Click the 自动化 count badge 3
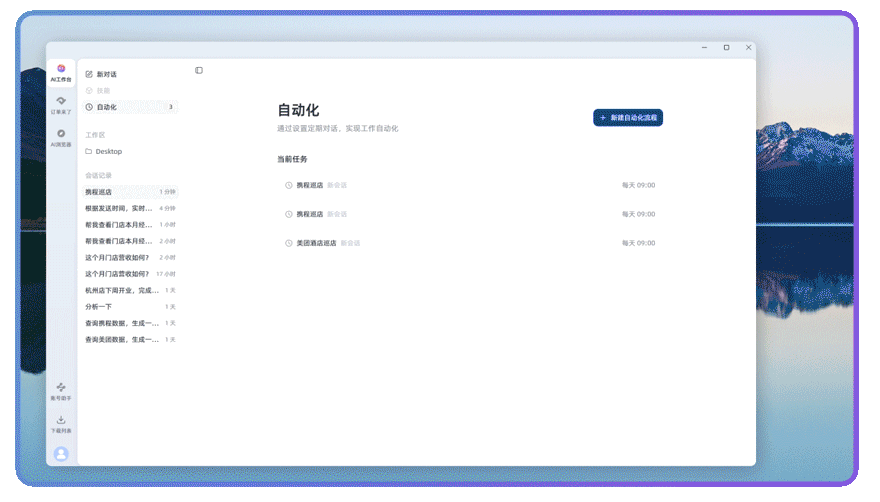The image size is (880, 502). [x=171, y=107]
